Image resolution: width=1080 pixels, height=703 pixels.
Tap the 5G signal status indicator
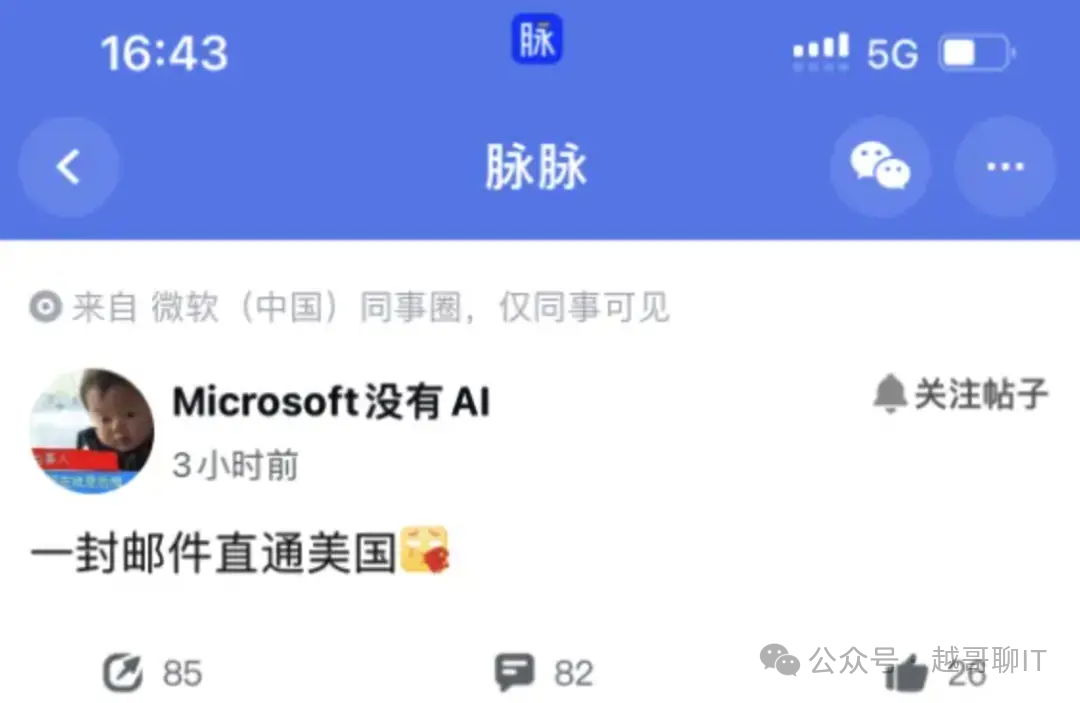pyautogui.click(x=892, y=54)
